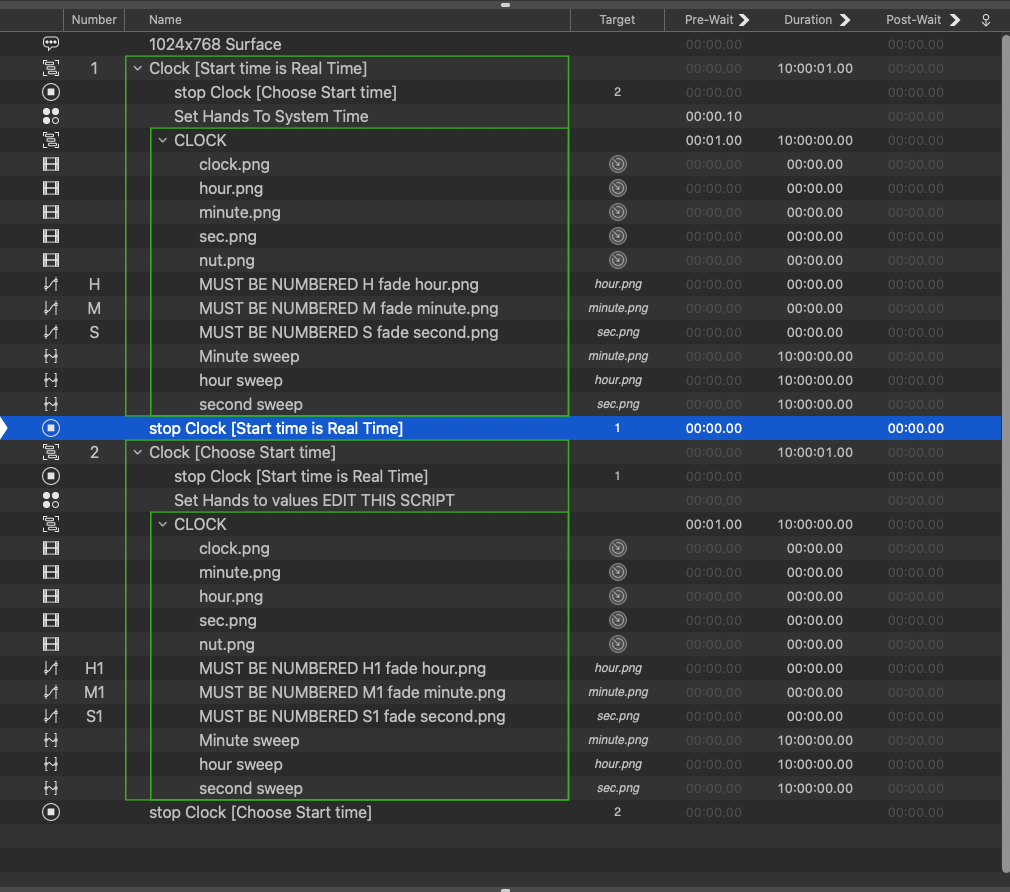Collapse the Clock [Choose Start time] group
Image resolution: width=1010 pixels, height=892 pixels.
tap(137, 453)
